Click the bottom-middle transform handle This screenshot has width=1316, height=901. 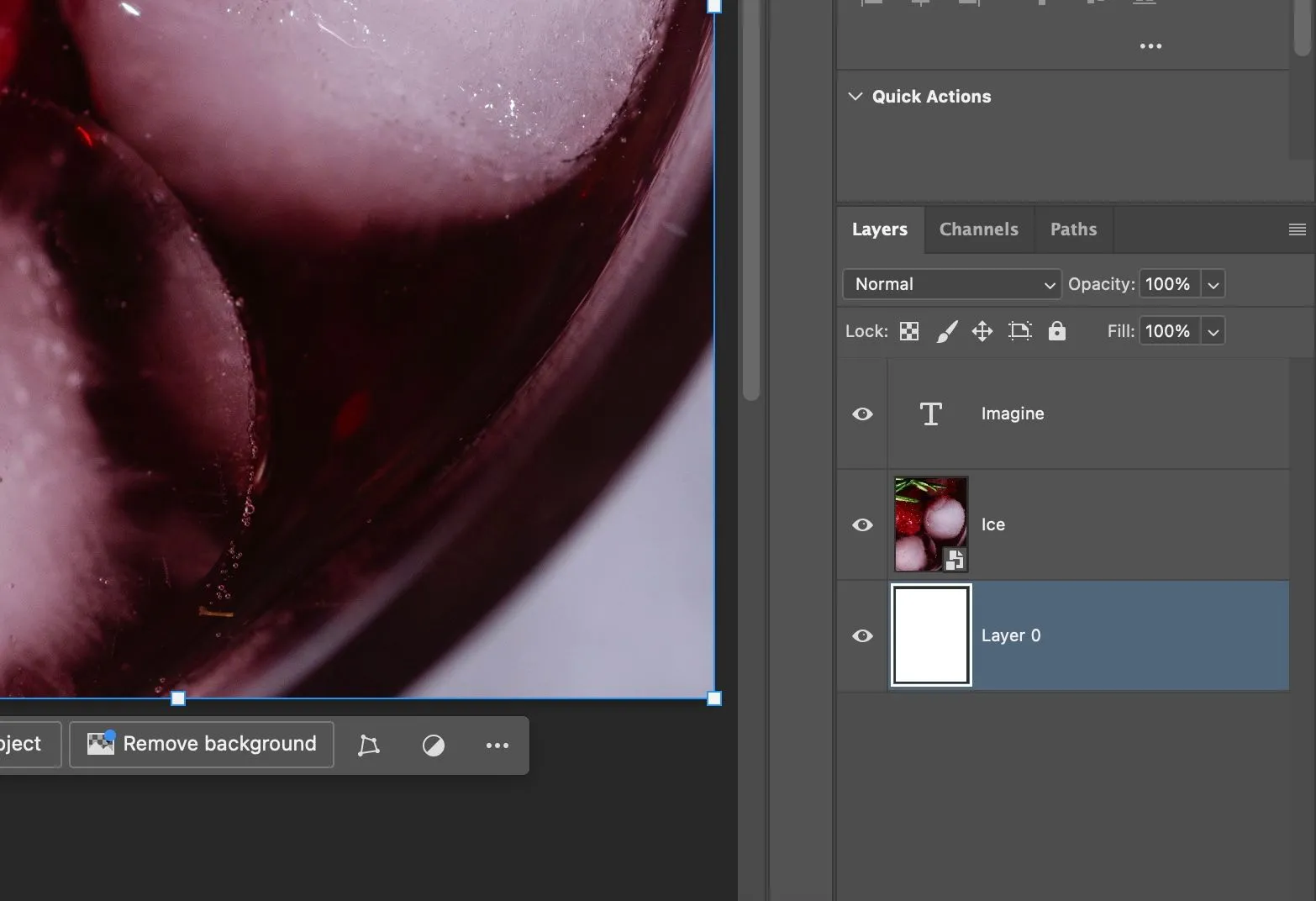178,698
